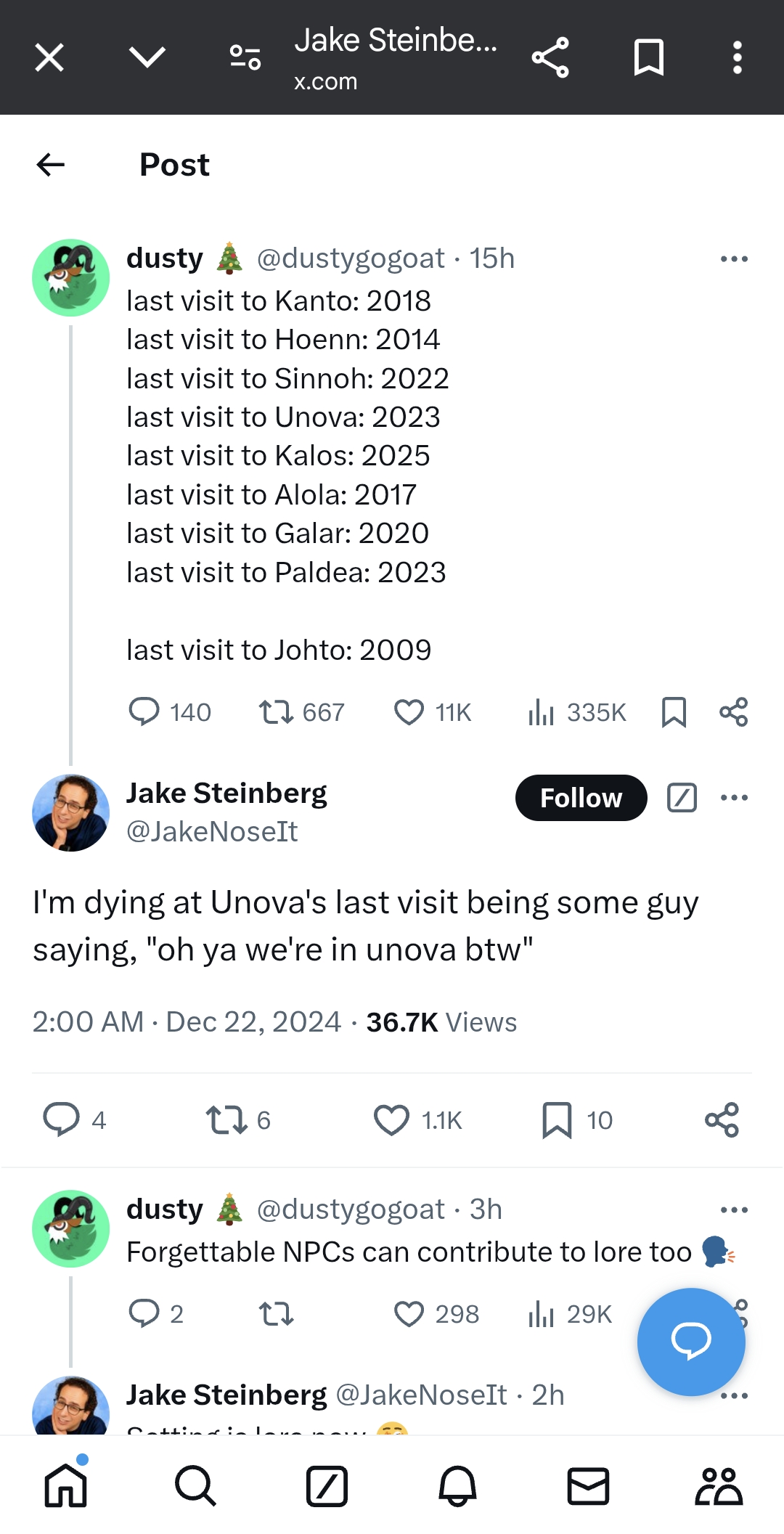The height and width of the screenshot is (1534, 784).
Task: Open Search tab in bottom navigation
Action: pos(195,1486)
